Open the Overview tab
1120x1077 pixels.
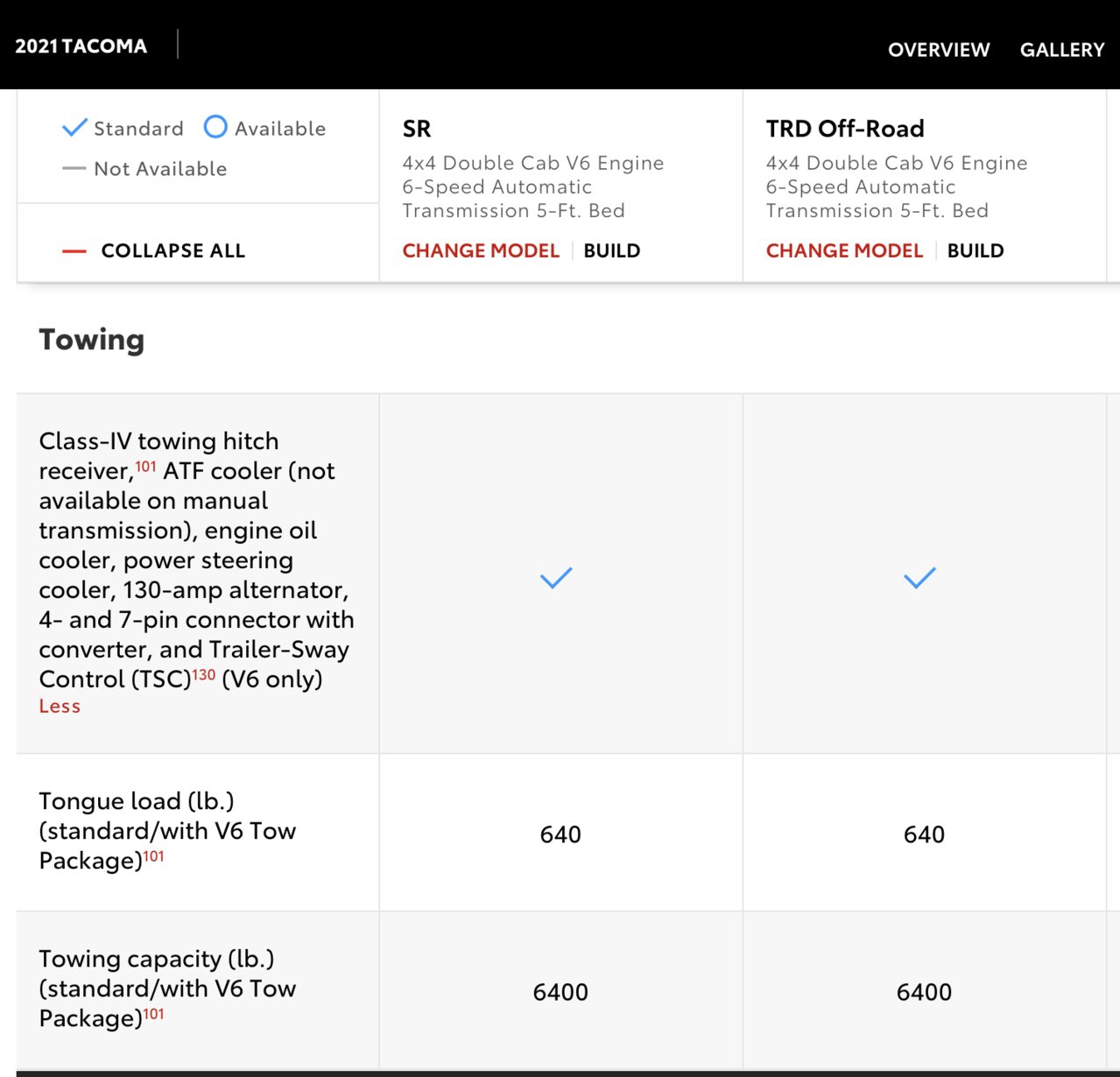coord(939,50)
